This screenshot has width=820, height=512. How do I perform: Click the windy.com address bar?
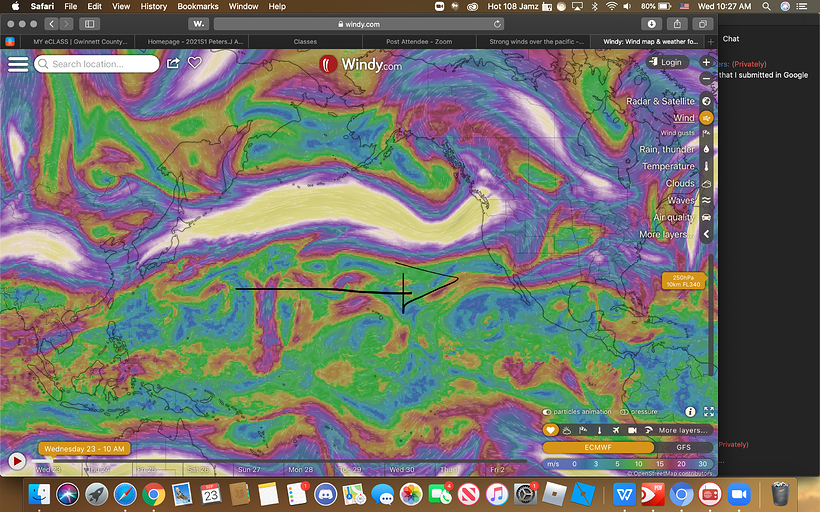tap(359, 24)
